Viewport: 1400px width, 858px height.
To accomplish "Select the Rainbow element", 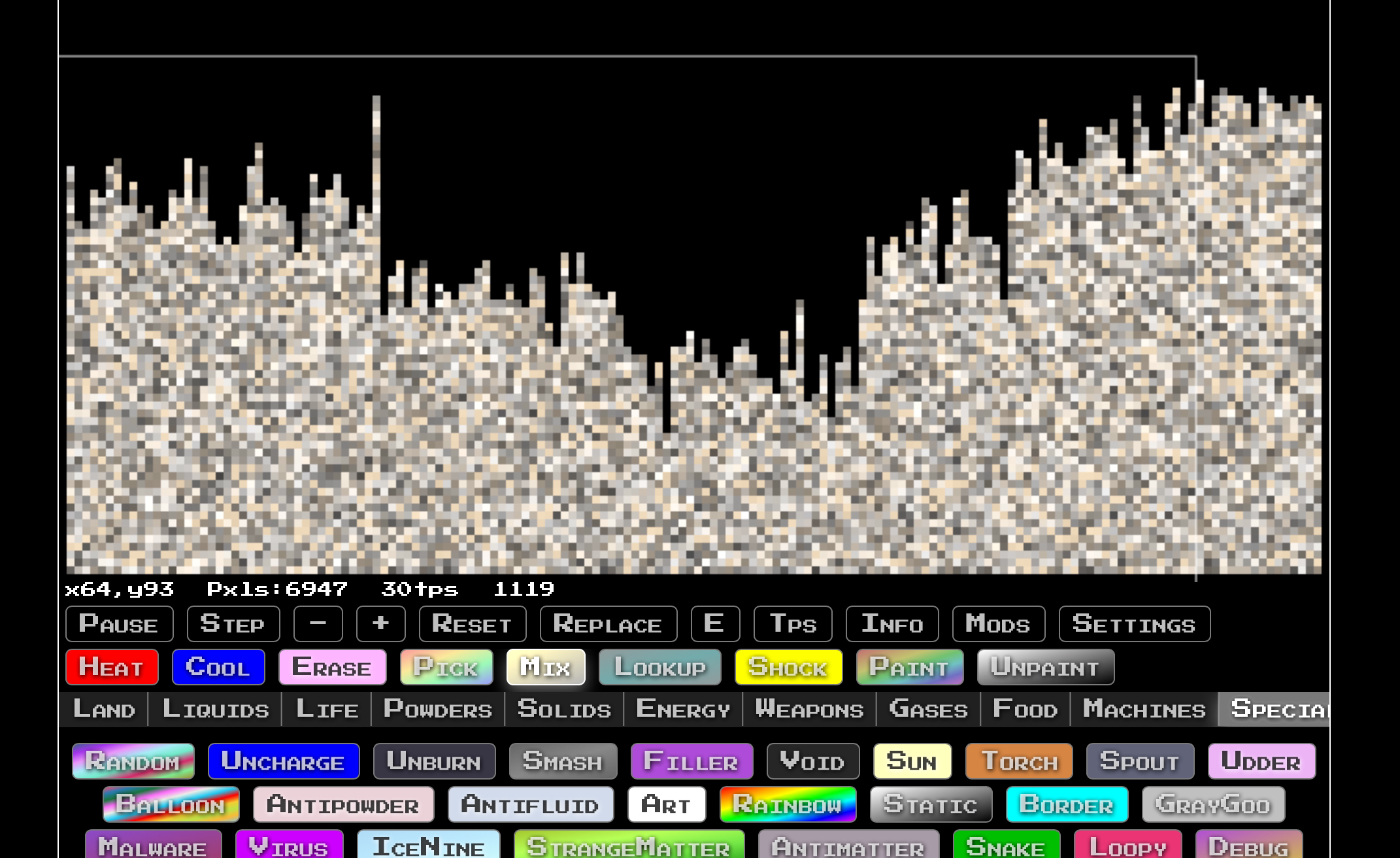I will click(788, 804).
